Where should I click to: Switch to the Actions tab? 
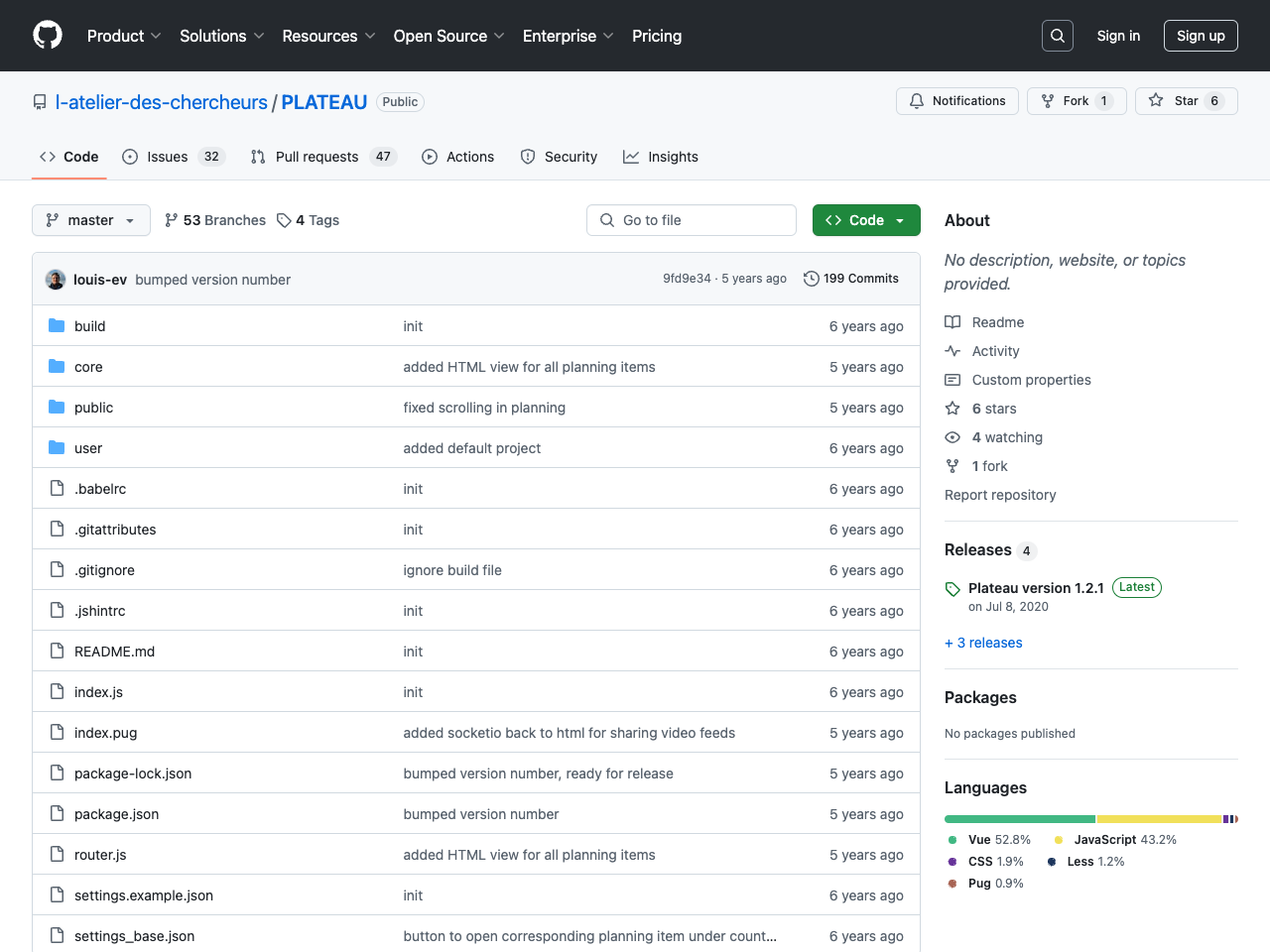pyautogui.click(x=458, y=157)
